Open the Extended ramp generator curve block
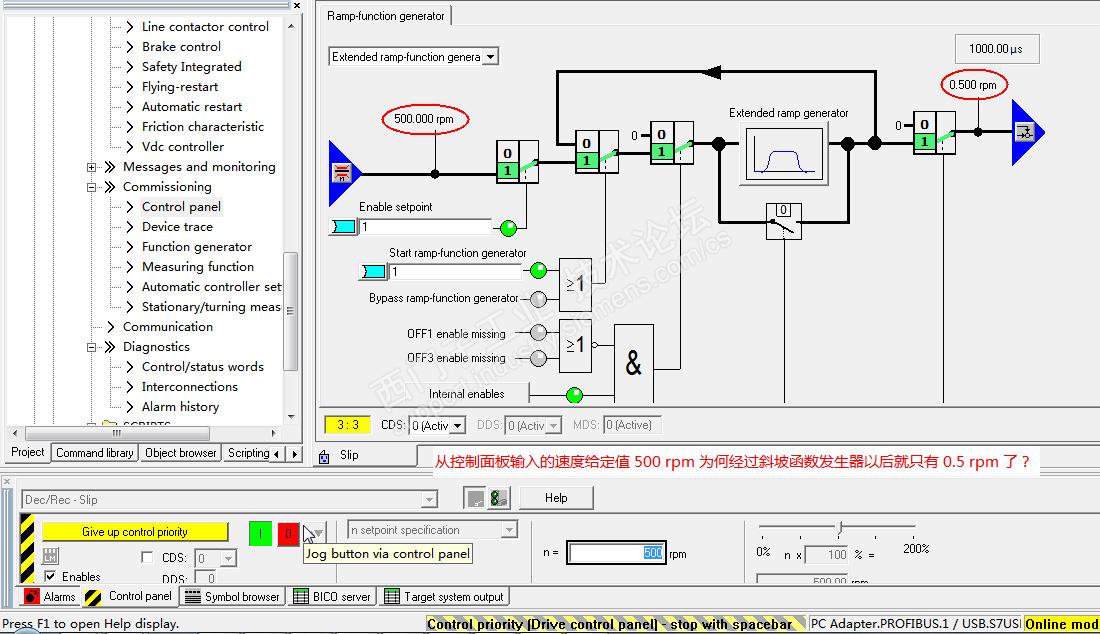Viewport: 1100px width, 634px height. pos(784,154)
